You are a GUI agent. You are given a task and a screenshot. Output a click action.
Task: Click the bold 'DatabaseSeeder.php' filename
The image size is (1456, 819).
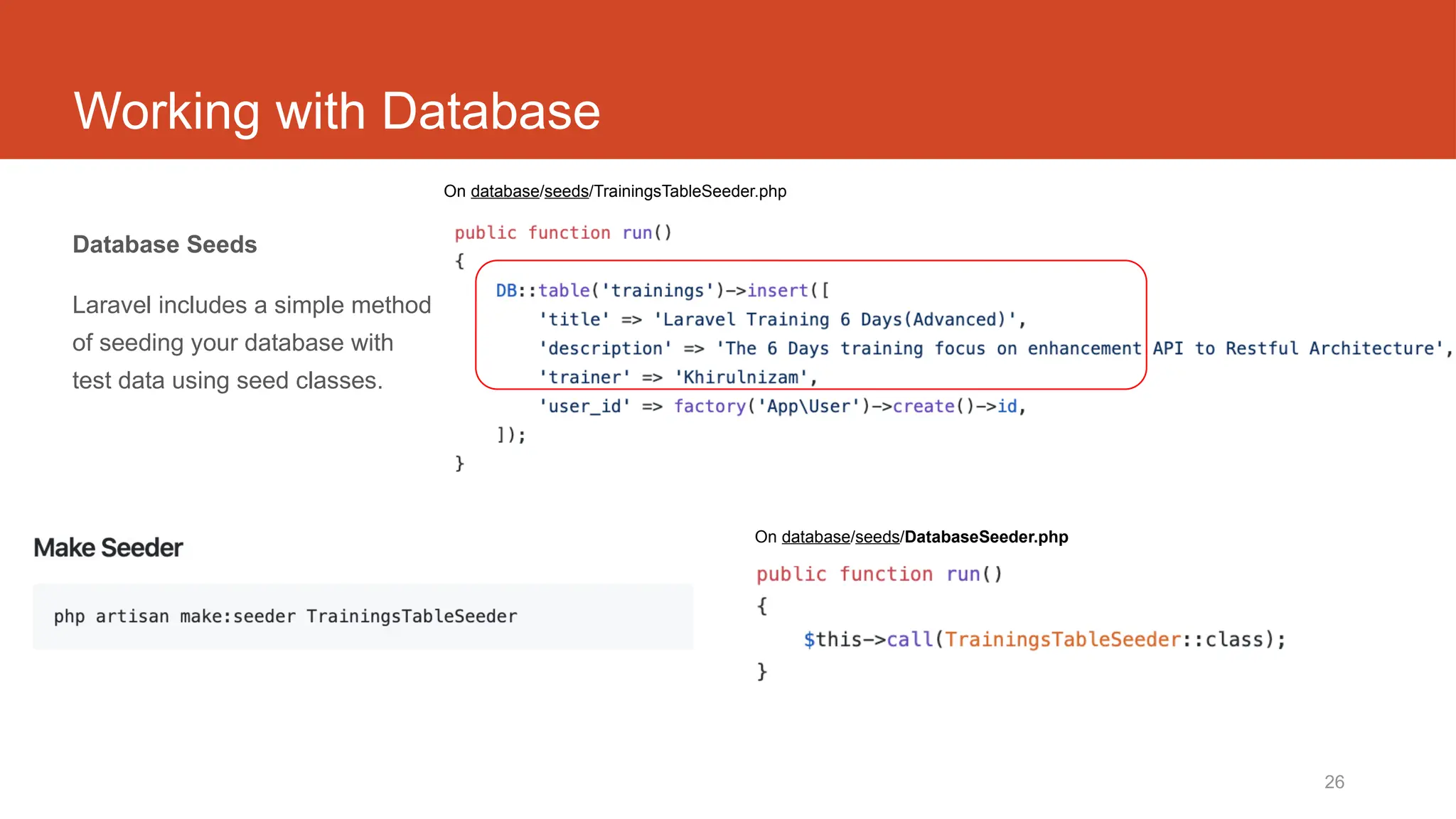[986, 537]
